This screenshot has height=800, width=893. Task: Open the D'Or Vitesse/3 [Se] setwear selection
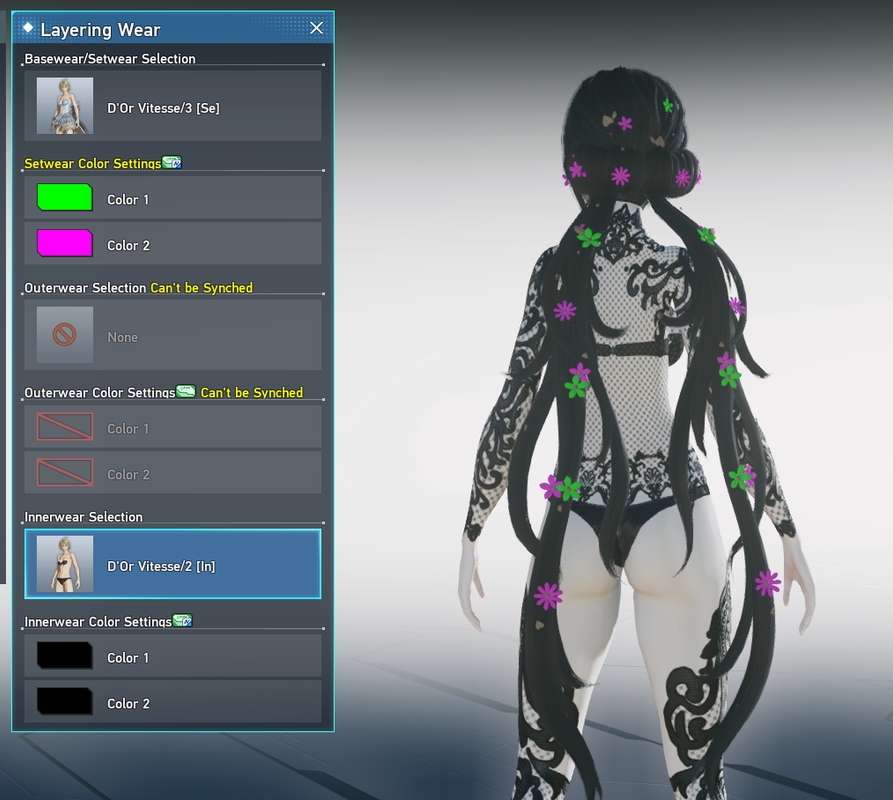173,106
